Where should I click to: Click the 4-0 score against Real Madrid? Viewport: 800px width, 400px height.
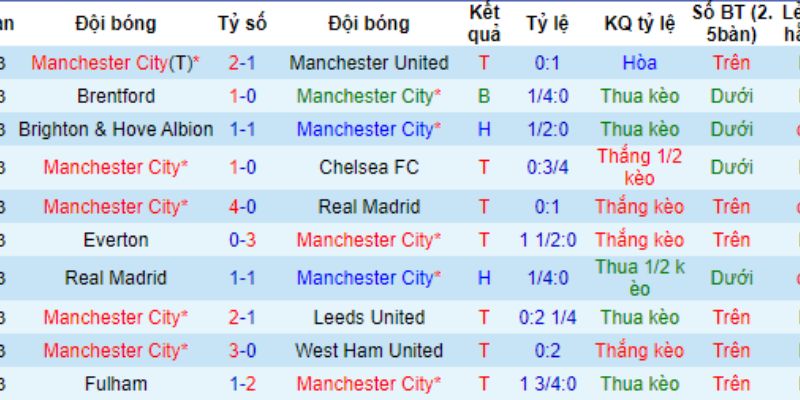click(x=242, y=207)
